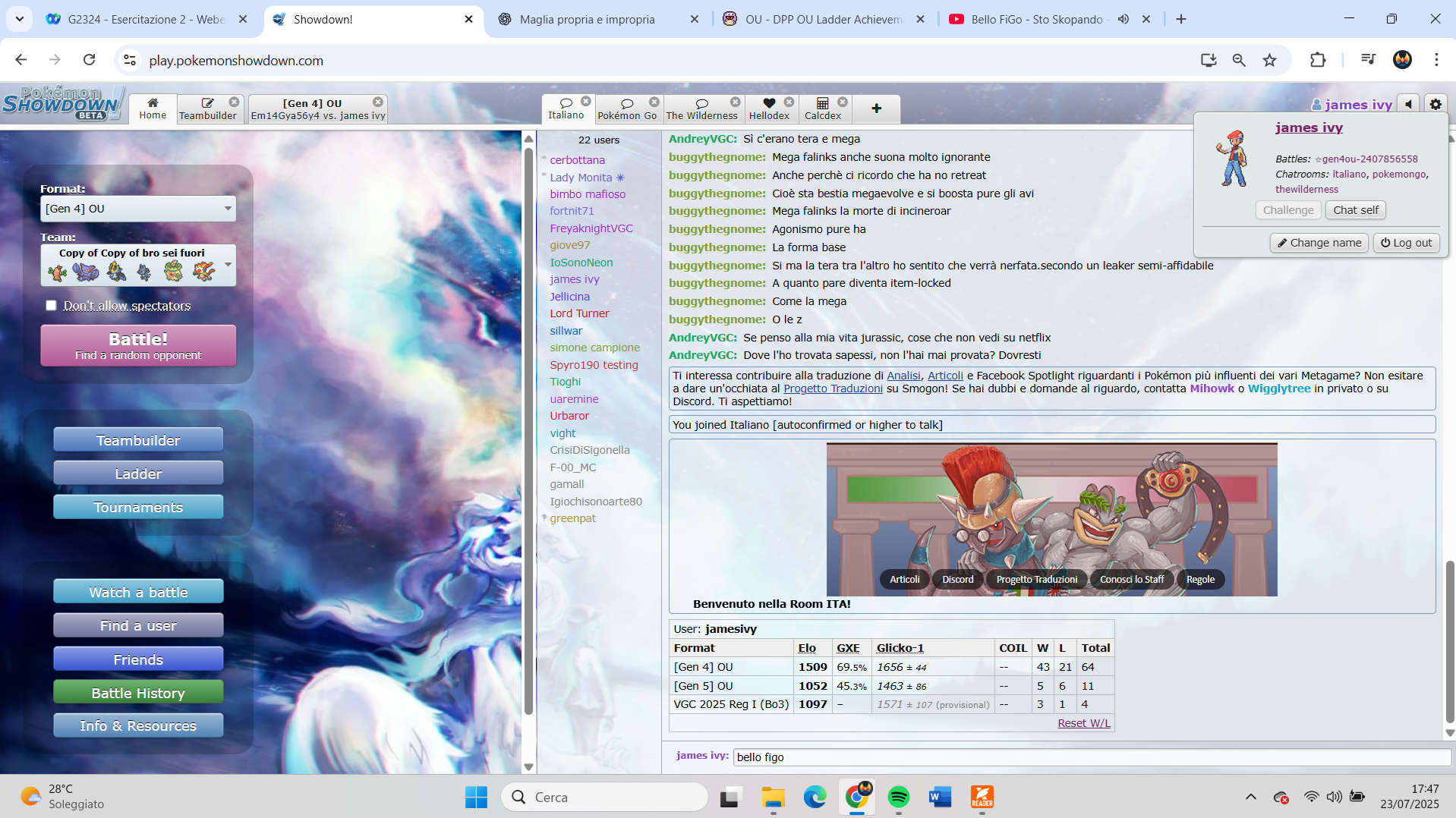Open the Progetto Traduzioni link in the message

[833, 389]
